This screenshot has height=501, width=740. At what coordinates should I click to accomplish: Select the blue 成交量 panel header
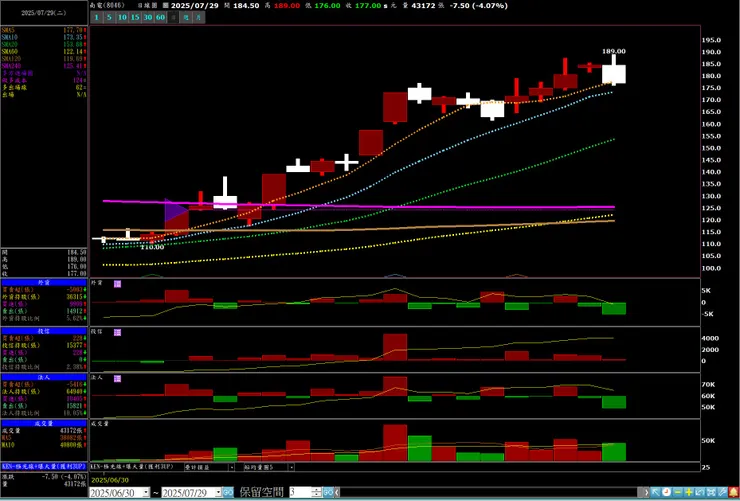44,424
